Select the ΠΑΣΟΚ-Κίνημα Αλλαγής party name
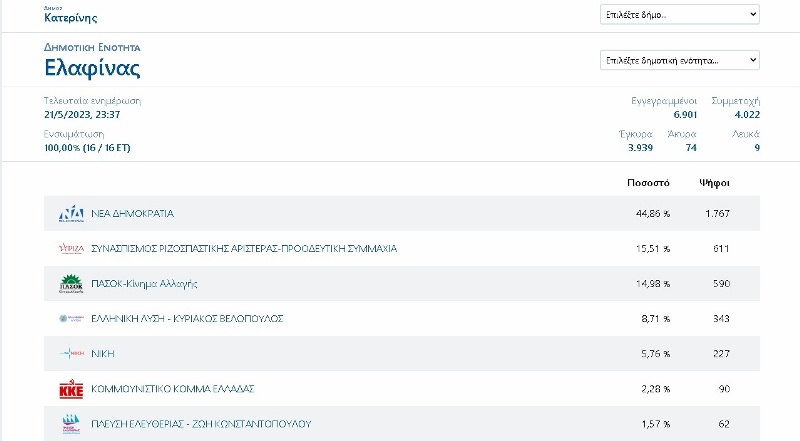800x441 pixels. pyautogui.click(x=144, y=284)
